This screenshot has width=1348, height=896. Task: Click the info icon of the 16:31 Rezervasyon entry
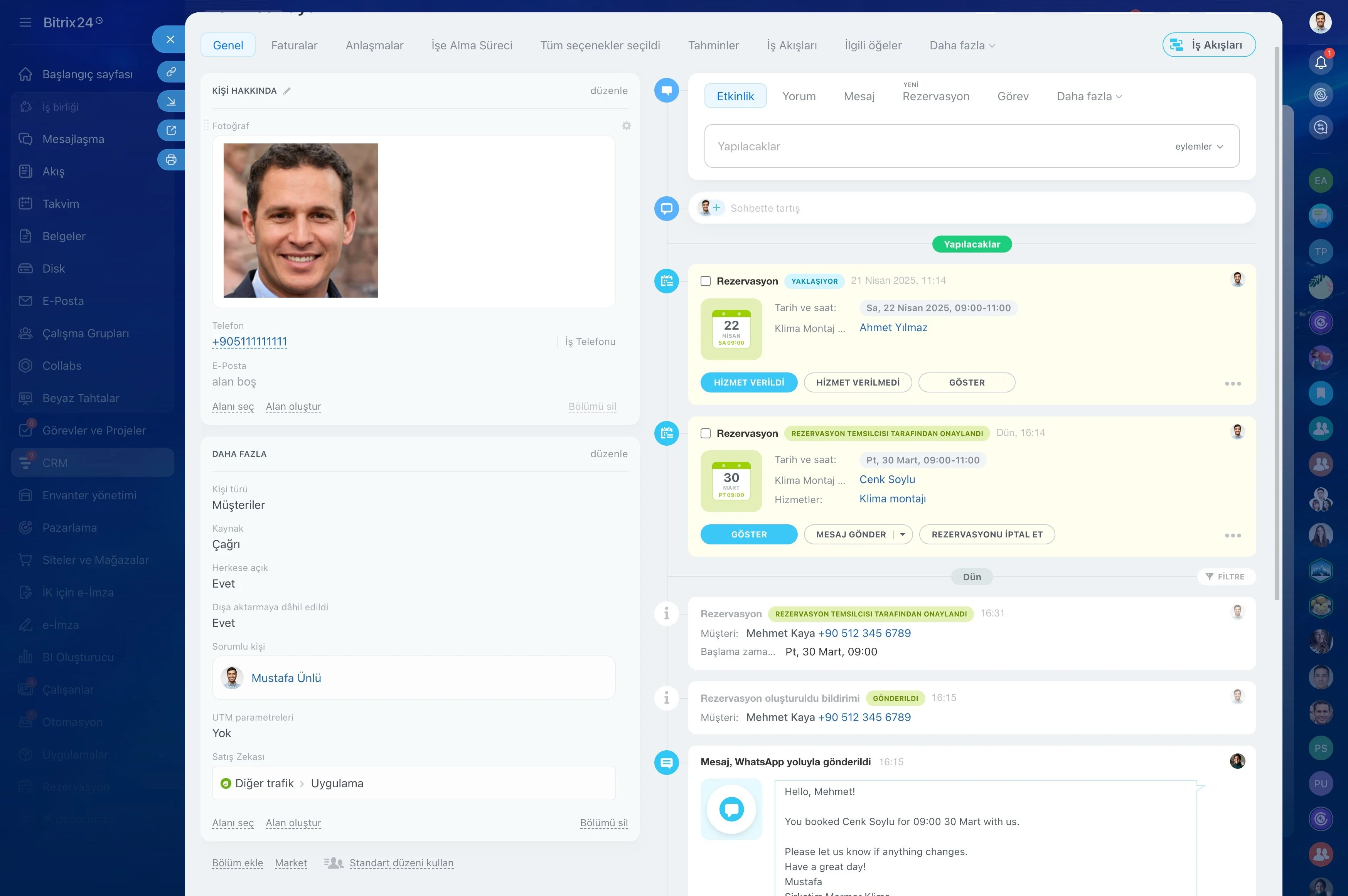tap(666, 614)
